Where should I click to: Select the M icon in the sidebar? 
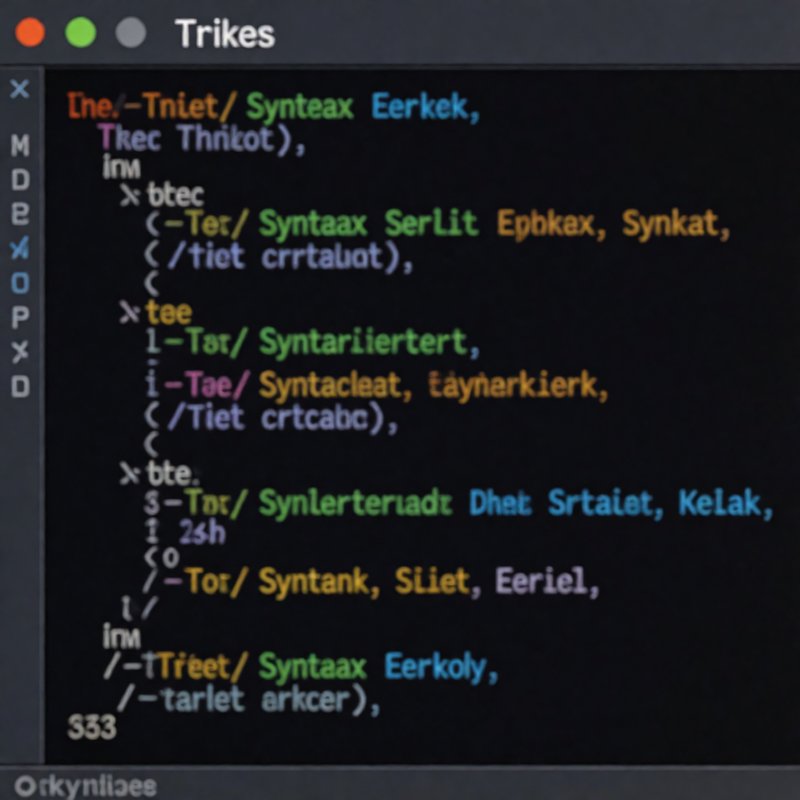[x=20, y=145]
